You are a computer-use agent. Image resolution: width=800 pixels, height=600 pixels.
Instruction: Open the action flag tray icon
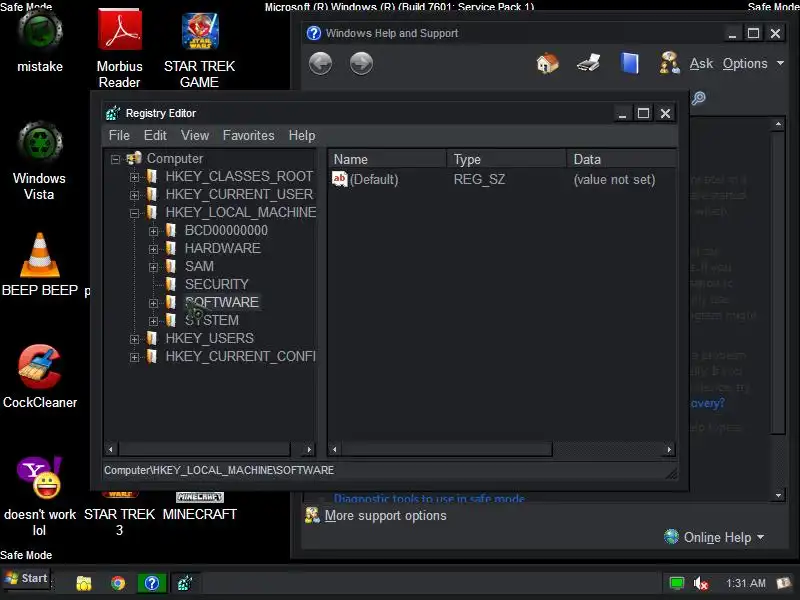(784, 583)
